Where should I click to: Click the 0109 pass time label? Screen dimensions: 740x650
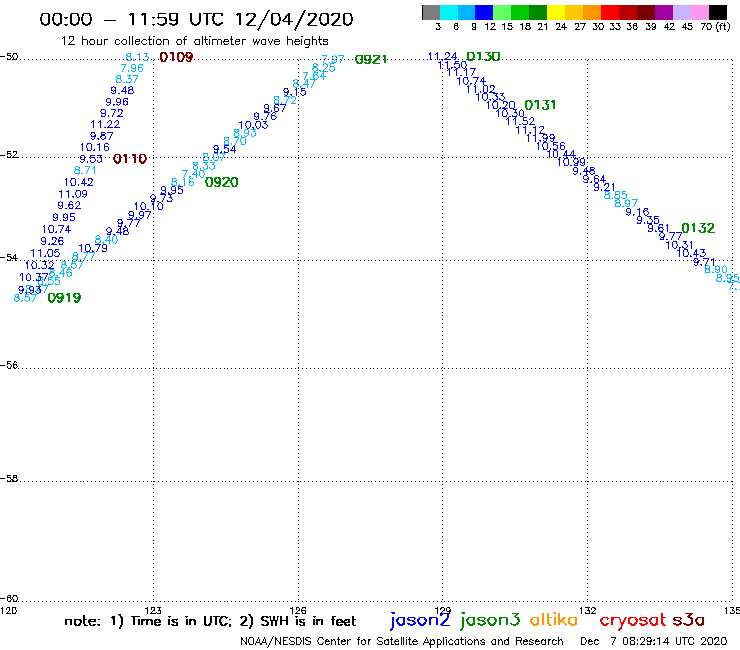point(176,57)
